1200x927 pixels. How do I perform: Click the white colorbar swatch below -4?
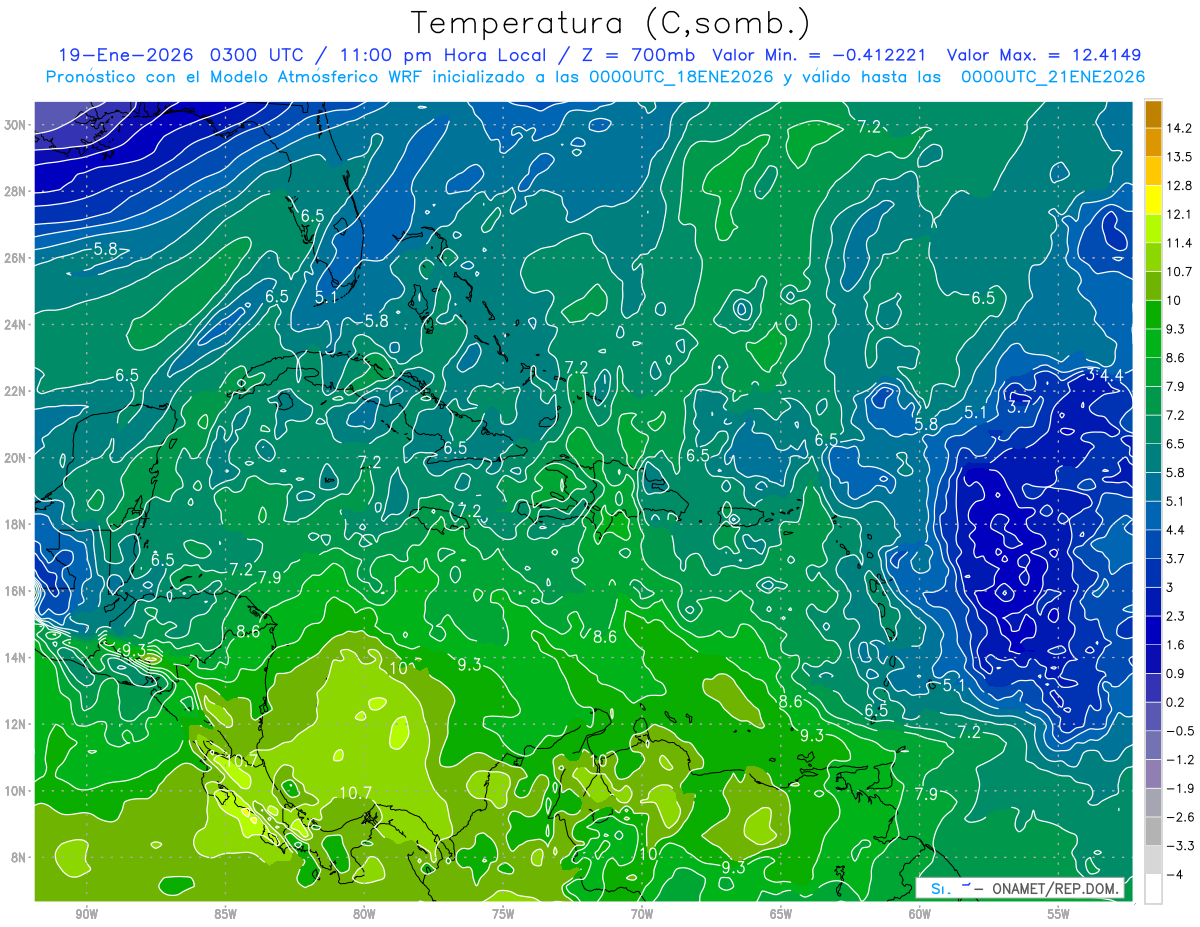tap(1153, 888)
